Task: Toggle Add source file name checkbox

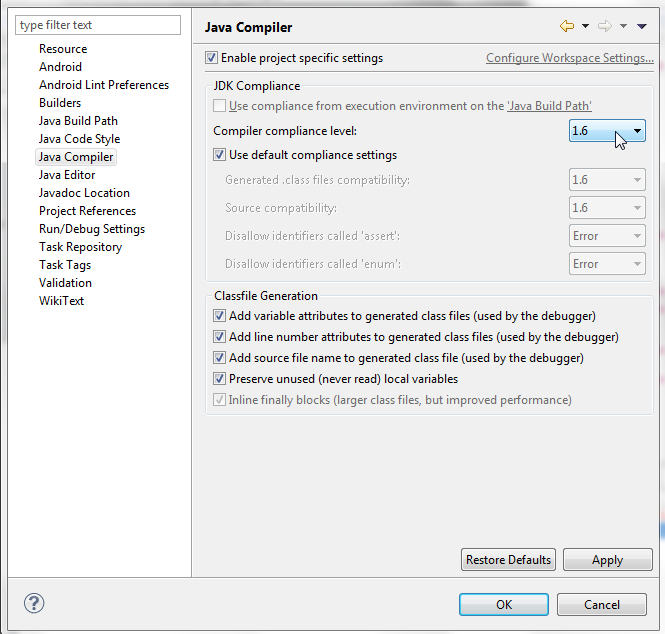Action: [219, 358]
